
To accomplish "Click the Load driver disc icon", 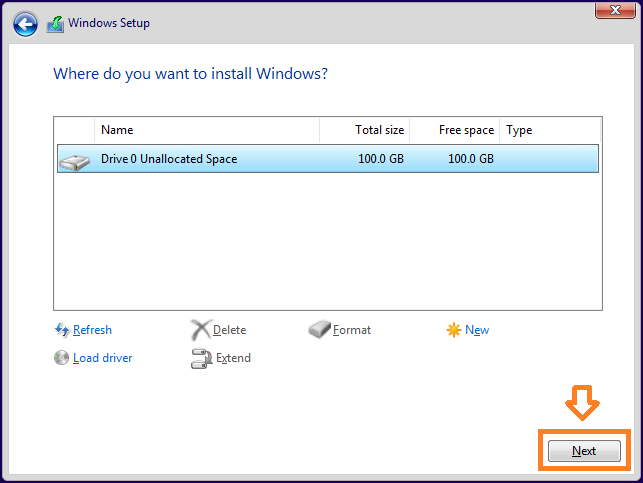I will click(62, 358).
